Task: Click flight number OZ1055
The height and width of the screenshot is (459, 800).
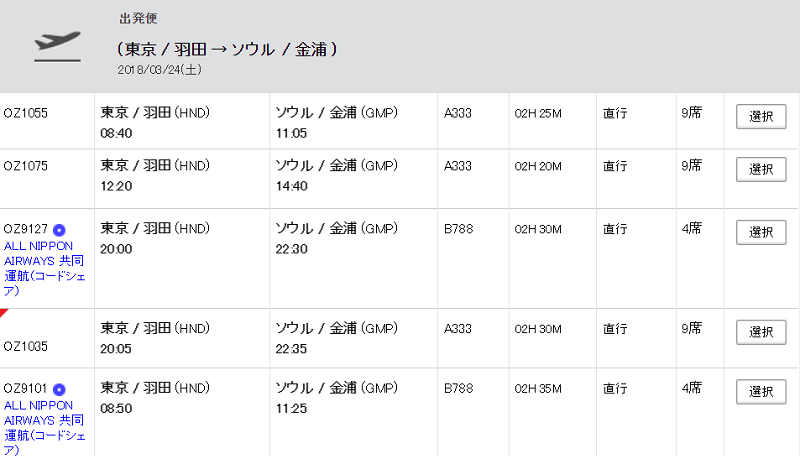Action: (x=26, y=113)
